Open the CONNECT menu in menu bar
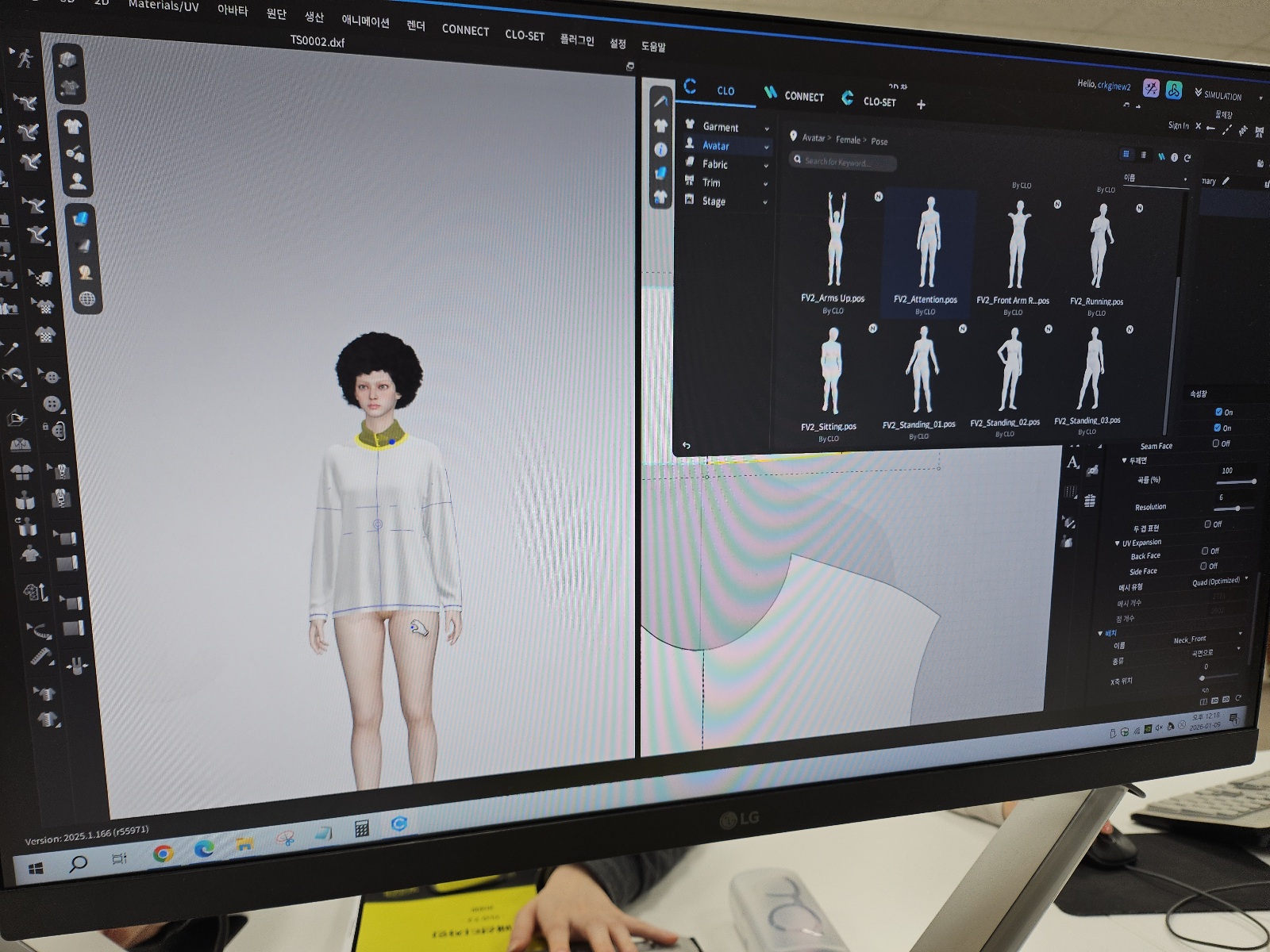The image size is (1270, 952). tap(465, 30)
